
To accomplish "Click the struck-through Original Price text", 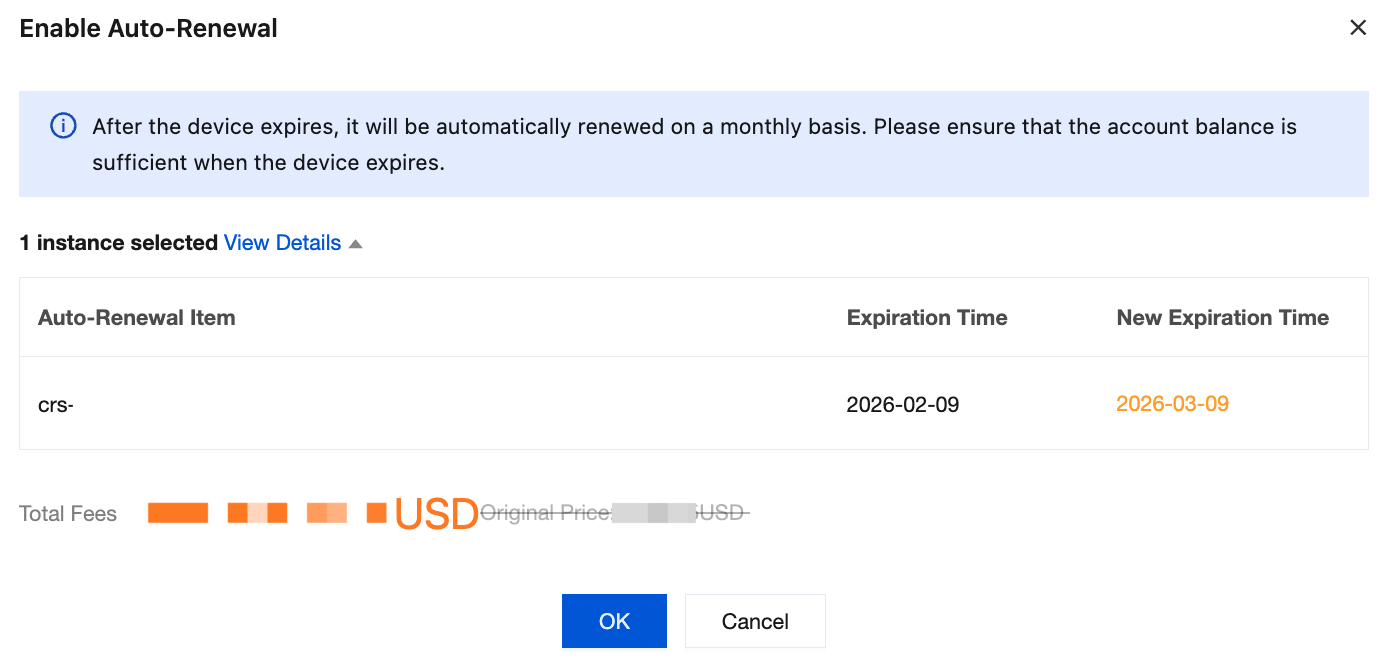I will click(x=546, y=513).
